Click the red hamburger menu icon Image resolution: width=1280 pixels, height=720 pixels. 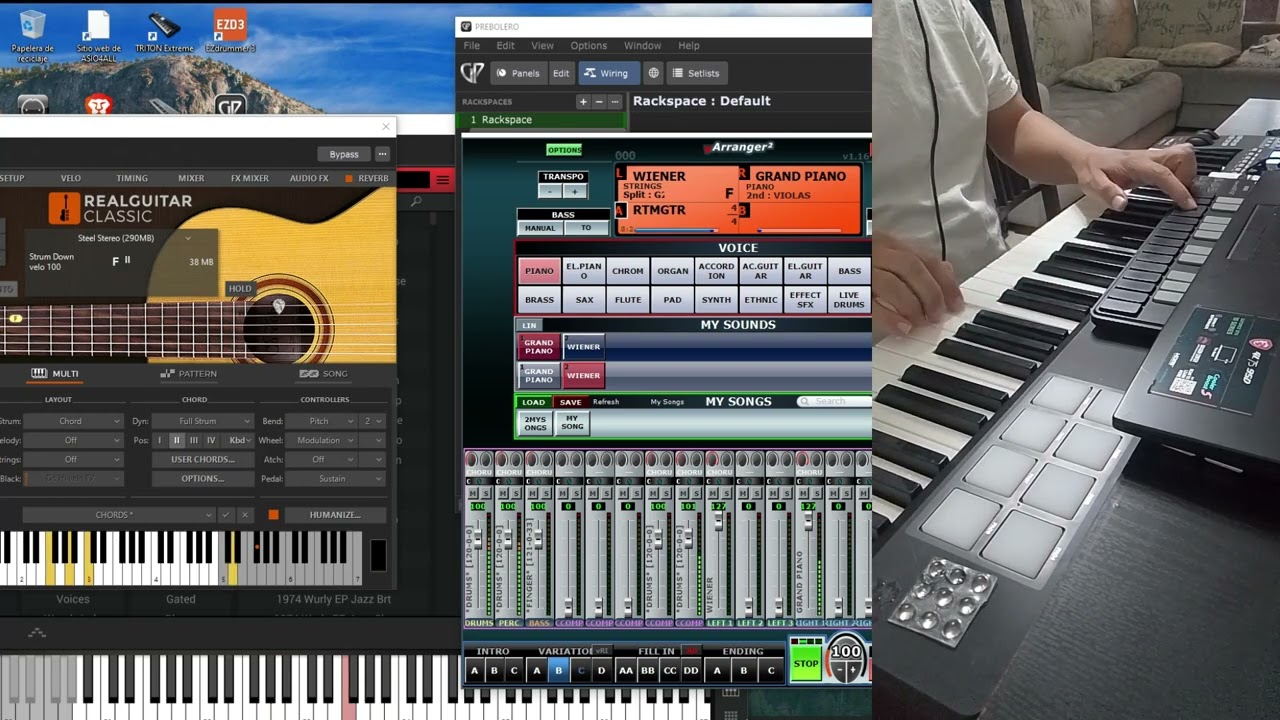pyautogui.click(x=442, y=180)
